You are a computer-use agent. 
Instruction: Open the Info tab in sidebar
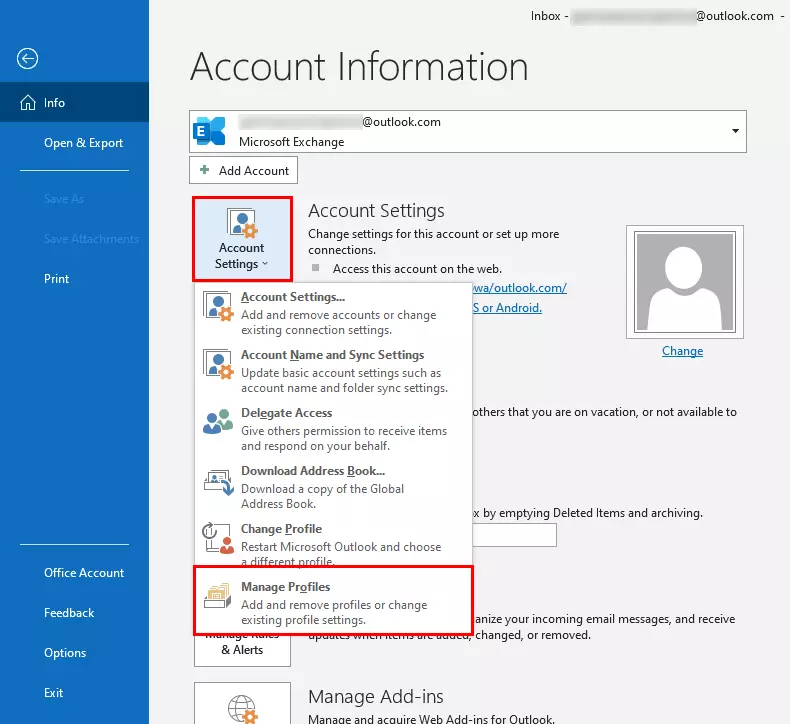tap(75, 102)
